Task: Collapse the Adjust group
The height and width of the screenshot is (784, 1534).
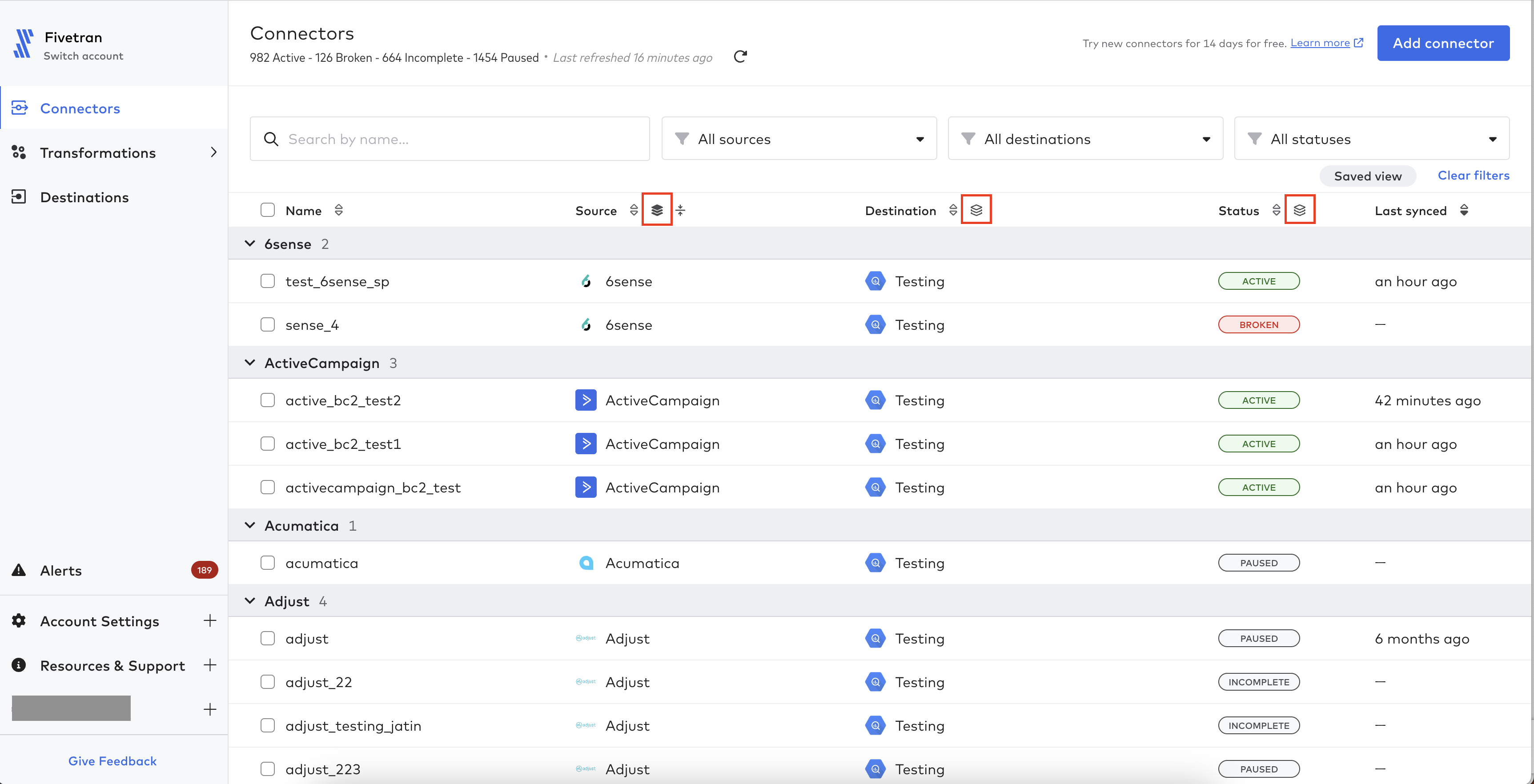Action: coord(250,600)
